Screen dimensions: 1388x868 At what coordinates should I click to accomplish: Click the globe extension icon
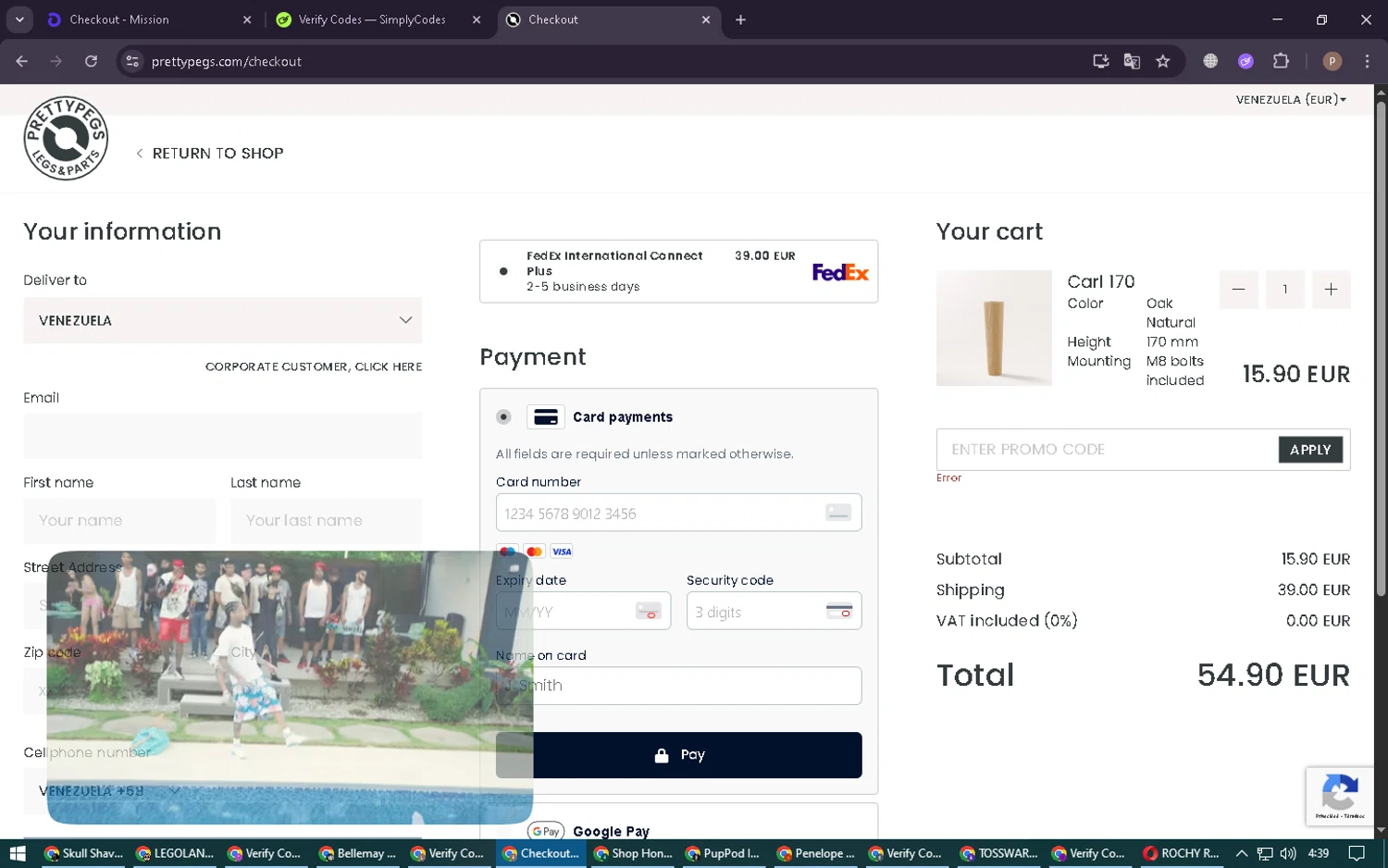pos(1210,61)
